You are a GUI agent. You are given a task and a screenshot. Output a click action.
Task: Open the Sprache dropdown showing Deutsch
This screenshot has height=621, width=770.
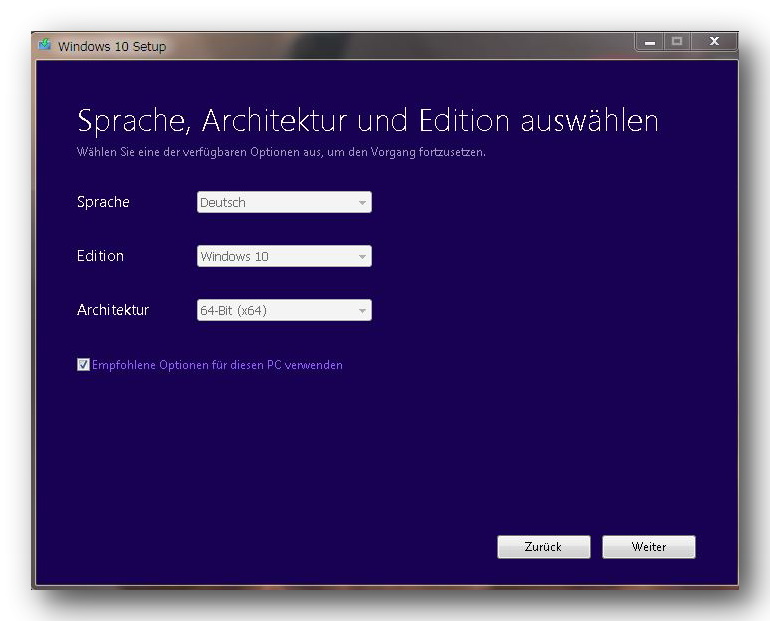click(284, 202)
